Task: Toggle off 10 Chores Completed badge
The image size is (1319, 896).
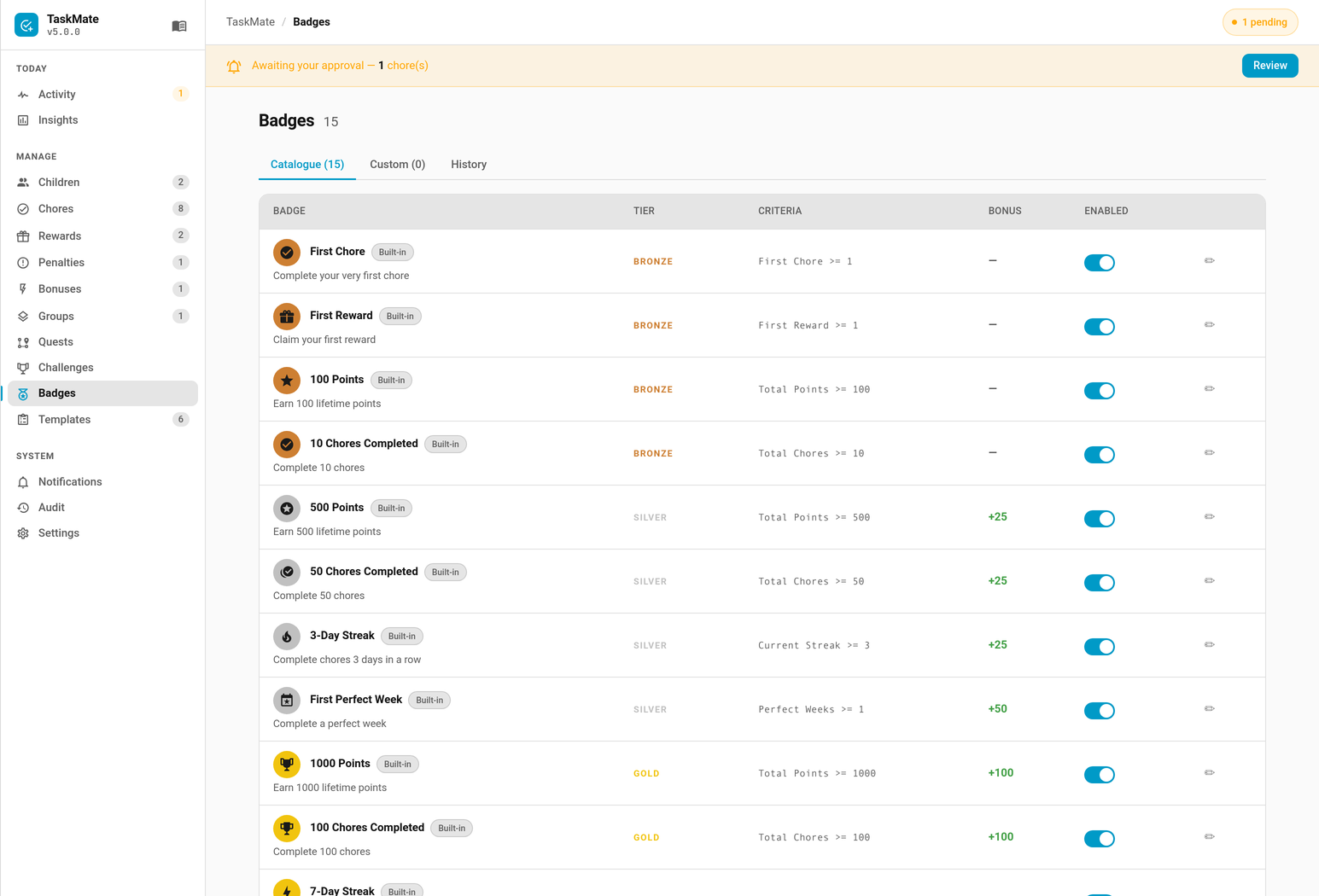Action: pos(1100,455)
